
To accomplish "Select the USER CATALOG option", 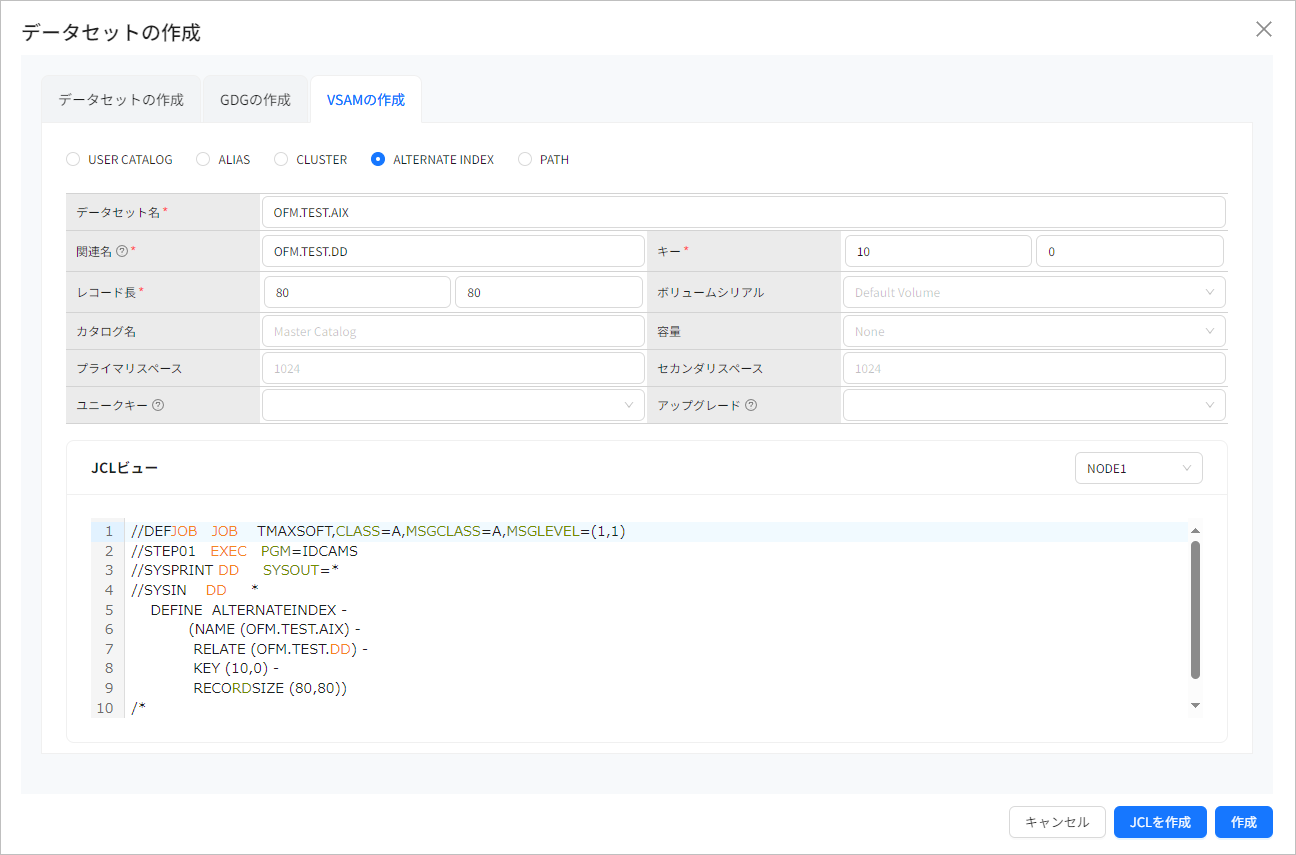I will 72,159.
